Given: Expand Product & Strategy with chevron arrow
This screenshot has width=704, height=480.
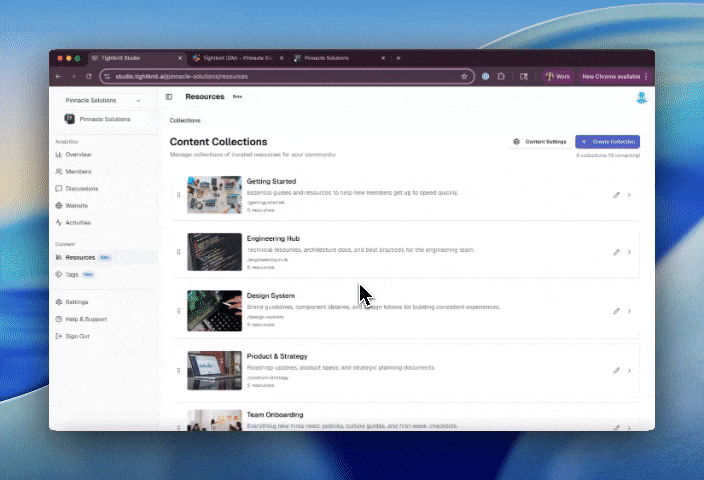Looking at the screenshot, I should [629, 370].
